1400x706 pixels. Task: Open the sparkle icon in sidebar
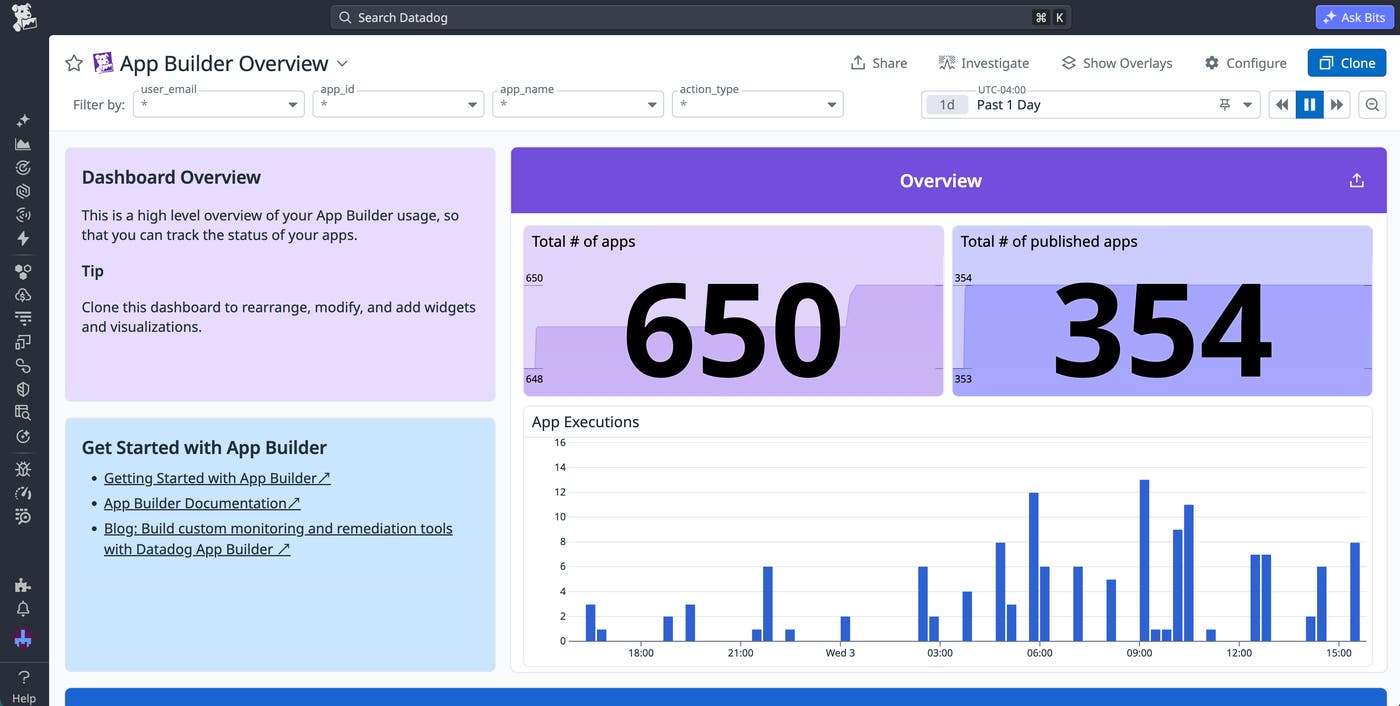coord(23,120)
